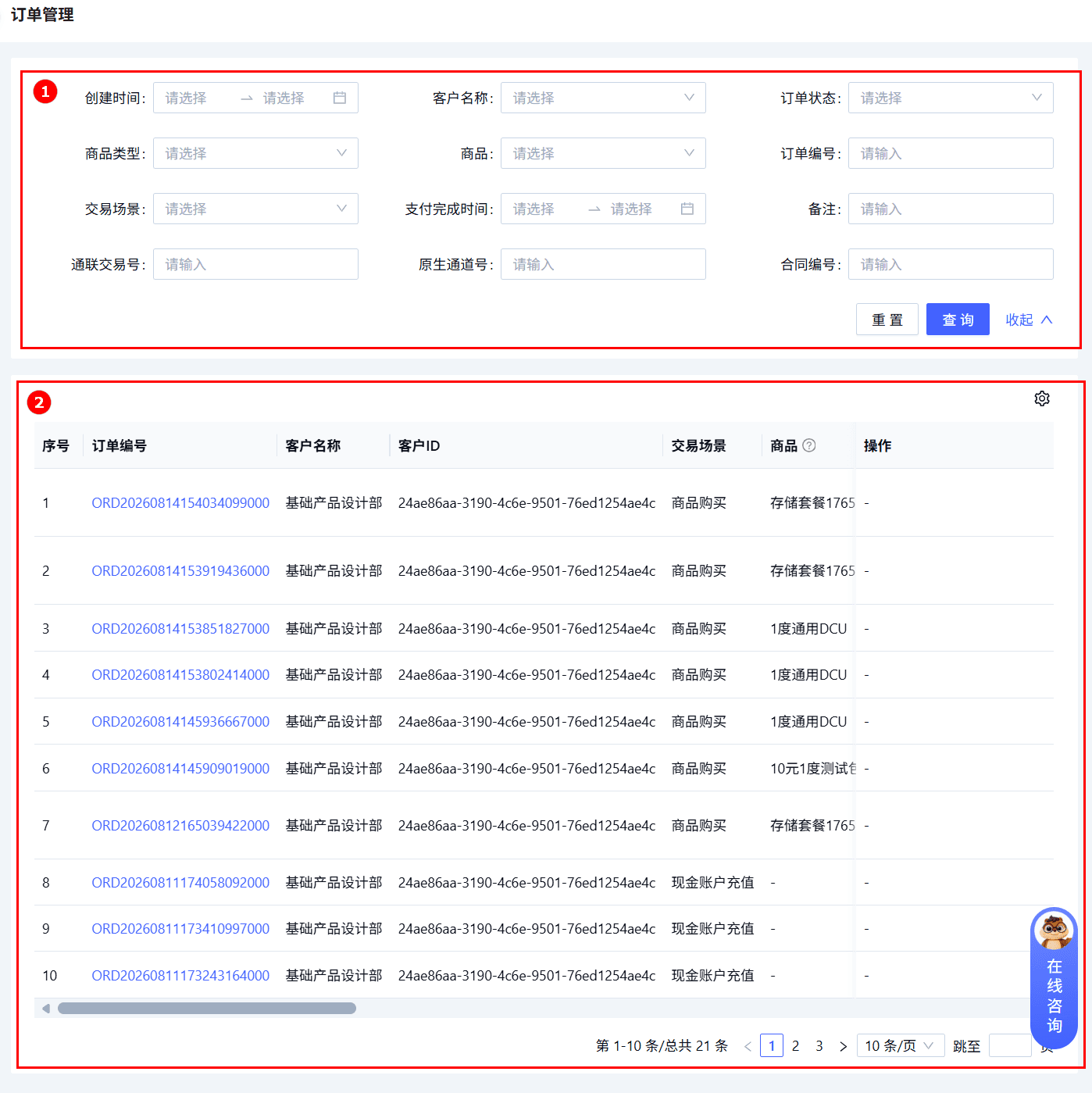
Task: Click the 订单管理 page title
Action: [42, 15]
